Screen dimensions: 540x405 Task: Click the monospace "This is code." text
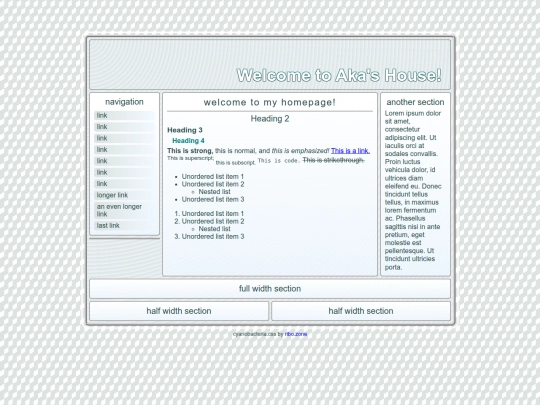tap(279, 160)
